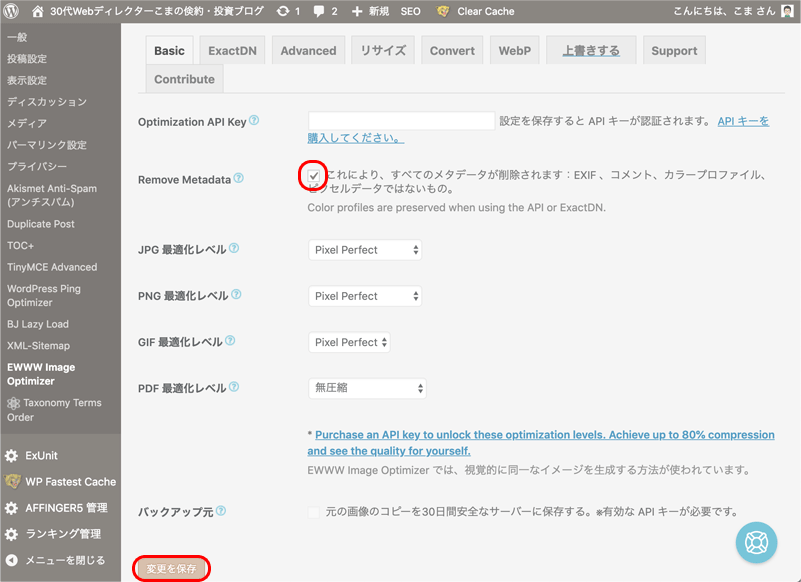Click the Taxonomy Terms Order icon
The width and height of the screenshot is (801, 582).
[x=13, y=403]
